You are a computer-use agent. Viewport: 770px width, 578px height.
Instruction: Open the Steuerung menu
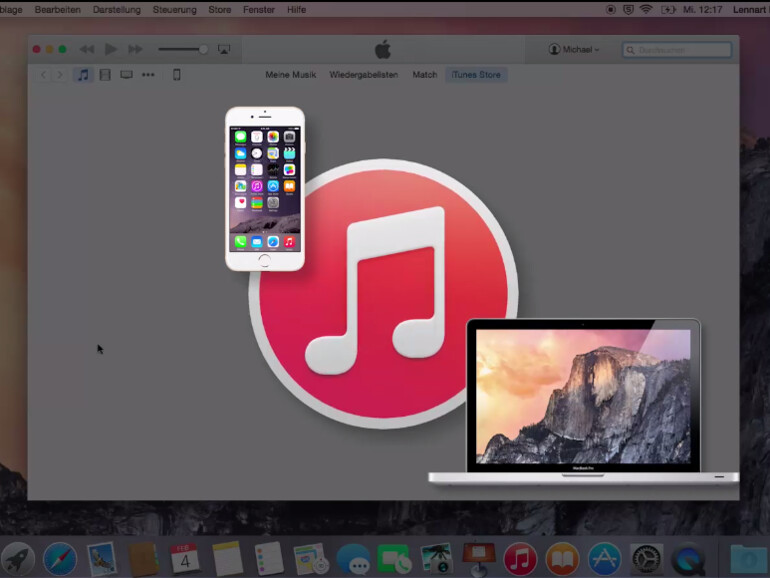point(174,9)
